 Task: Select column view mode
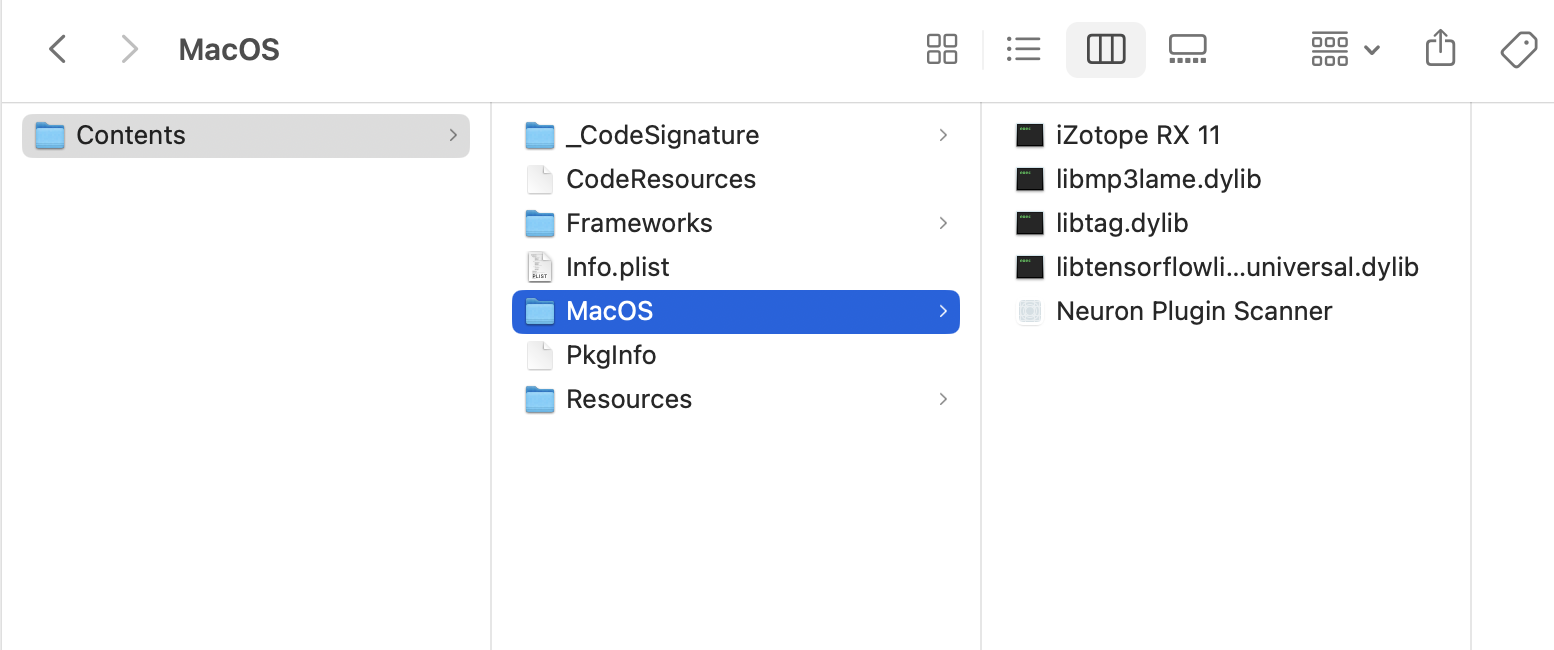[x=1105, y=49]
